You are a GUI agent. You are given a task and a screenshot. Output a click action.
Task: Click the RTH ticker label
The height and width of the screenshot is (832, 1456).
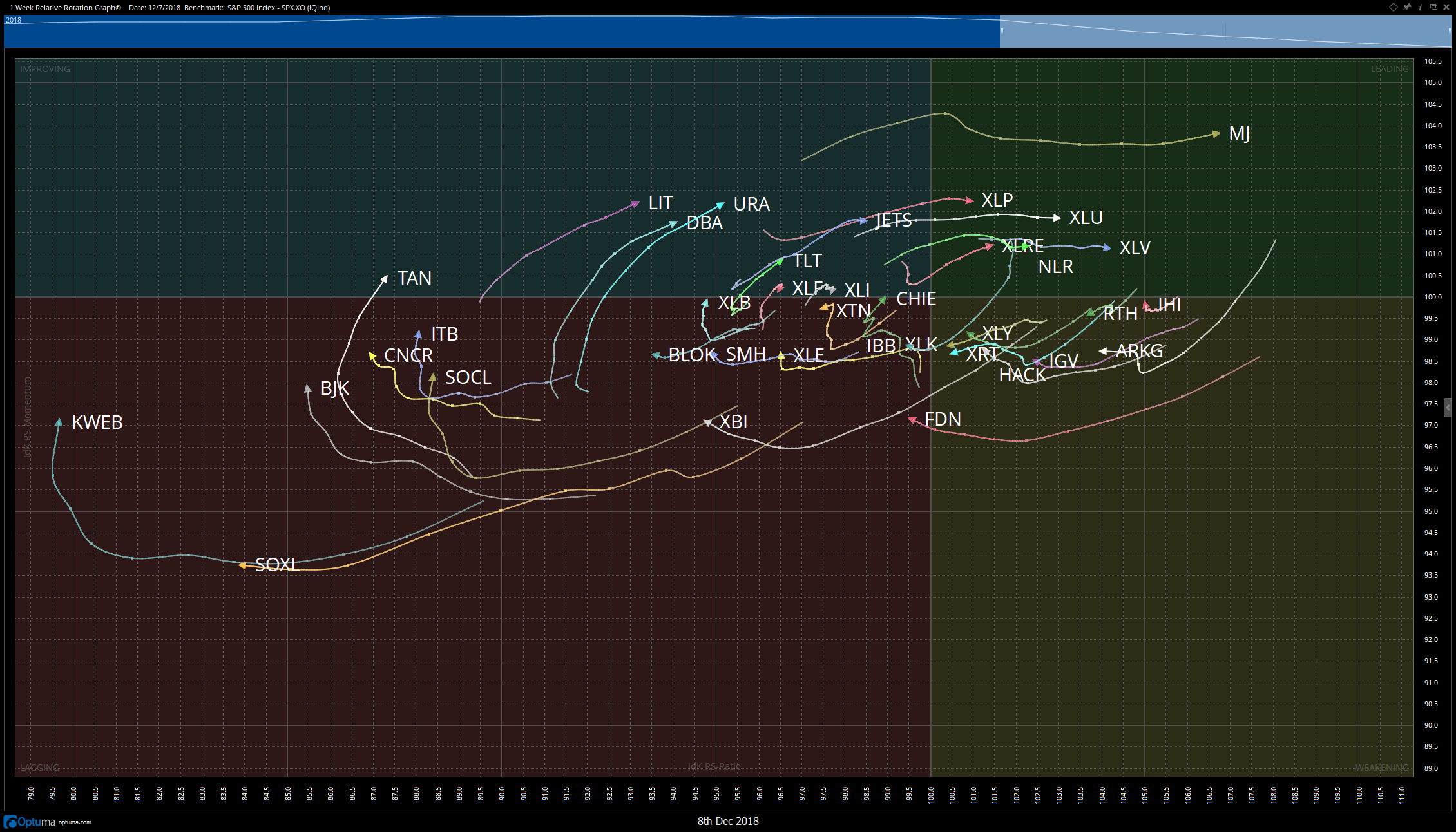click(x=1120, y=314)
